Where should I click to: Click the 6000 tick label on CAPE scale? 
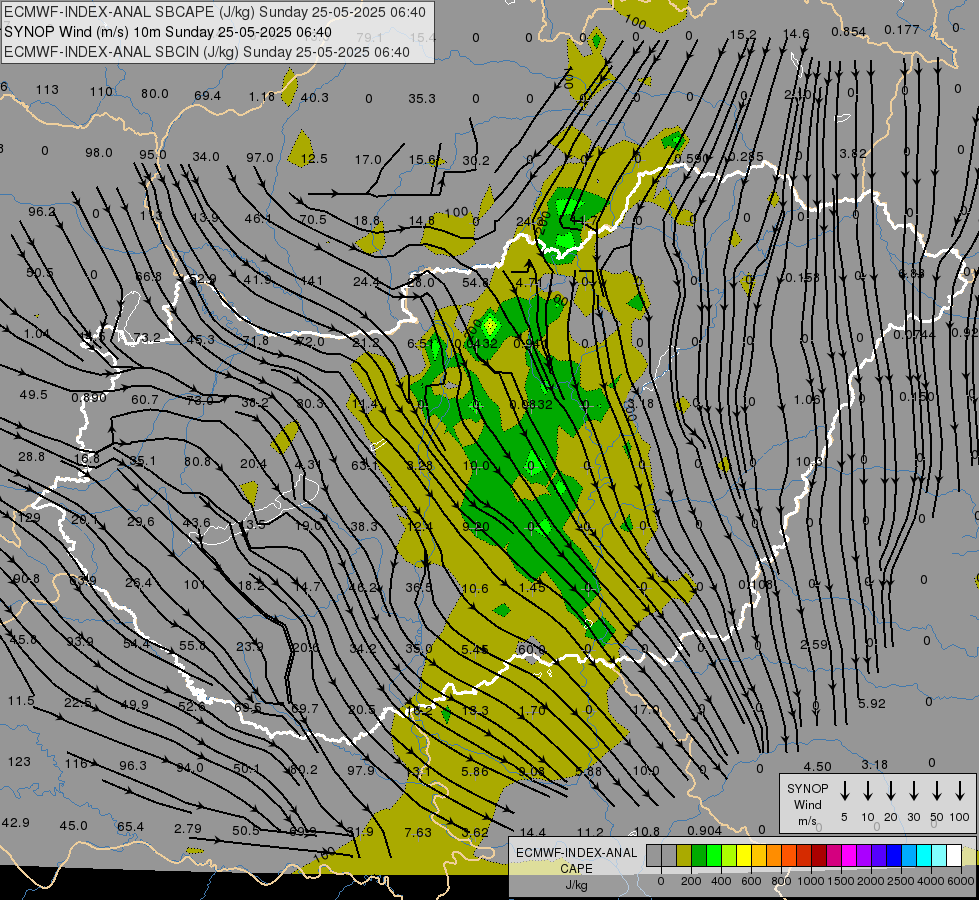click(962, 881)
